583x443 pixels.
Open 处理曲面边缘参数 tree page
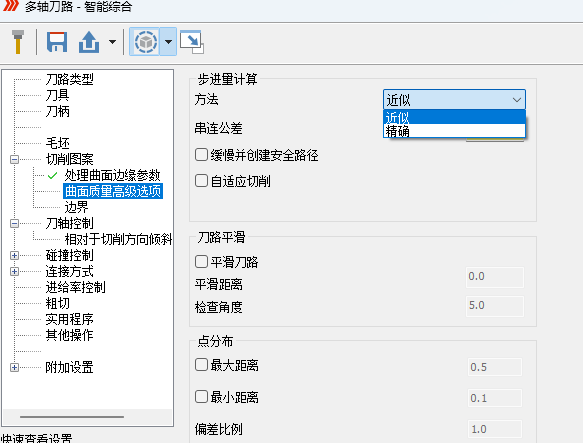(x=112, y=175)
